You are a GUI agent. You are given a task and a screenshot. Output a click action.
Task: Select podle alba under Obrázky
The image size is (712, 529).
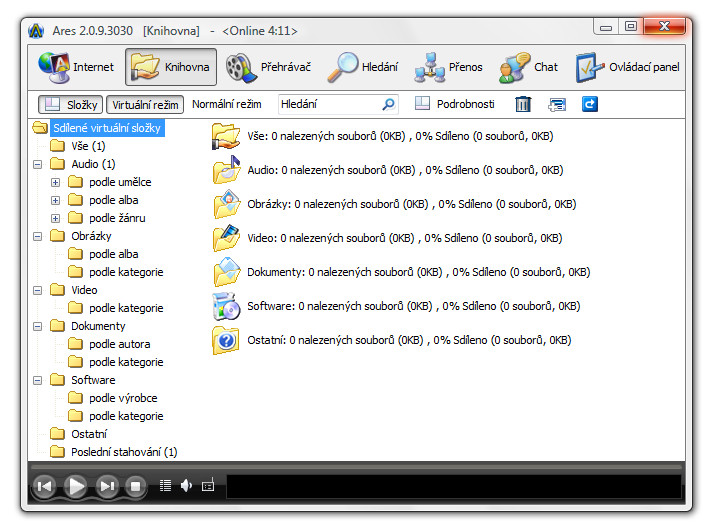[114, 254]
